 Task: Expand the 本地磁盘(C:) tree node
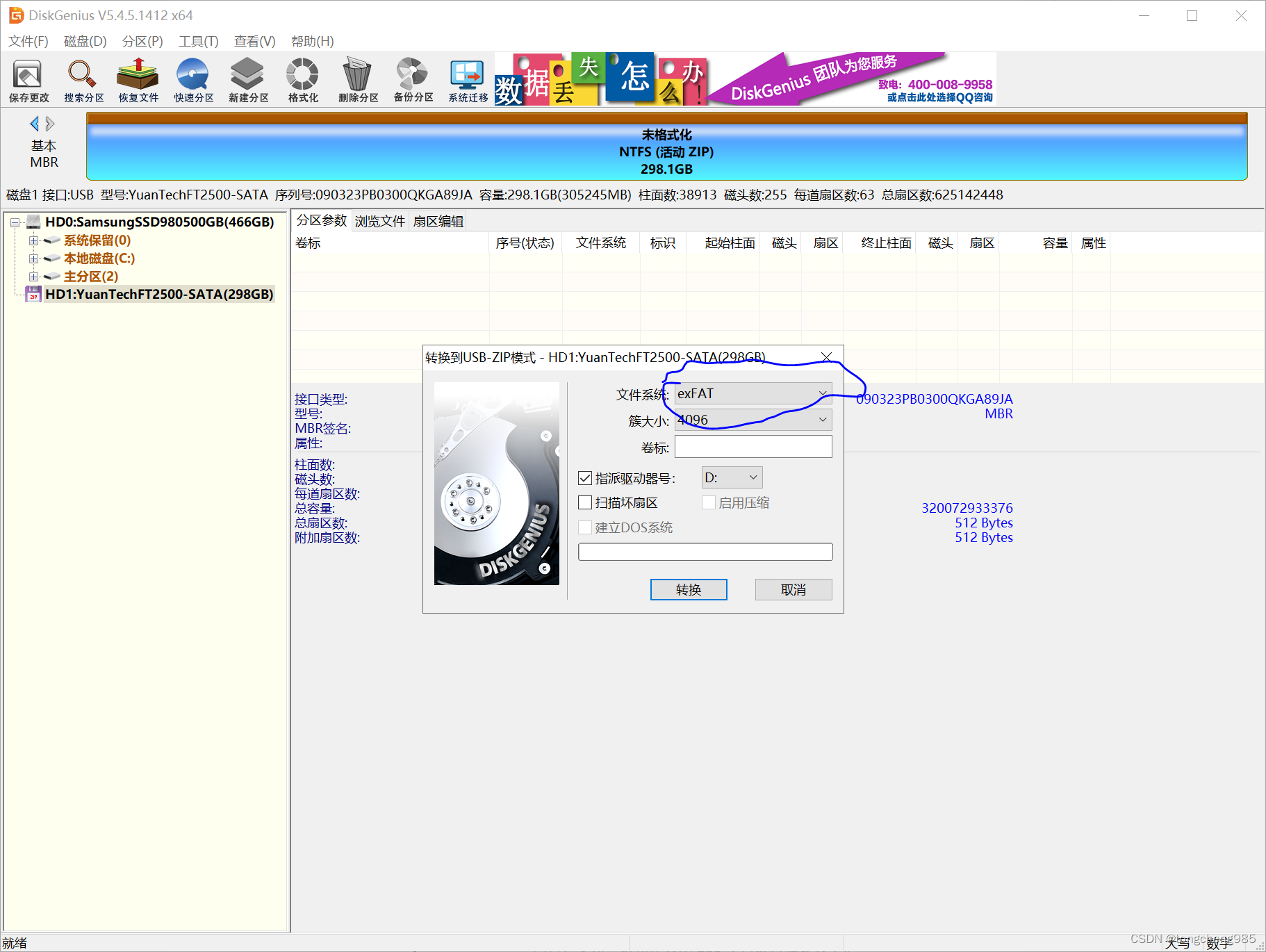[x=33, y=258]
